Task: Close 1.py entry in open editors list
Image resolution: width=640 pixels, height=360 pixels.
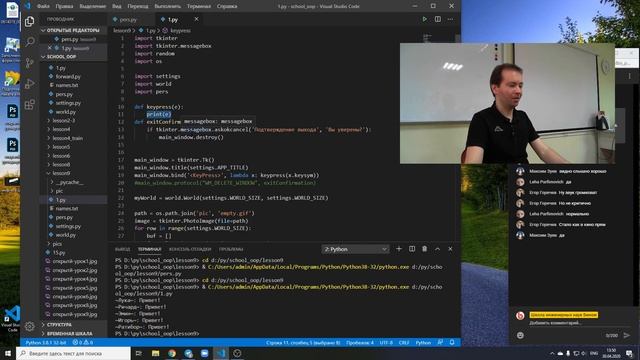Action: (x=50, y=48)
